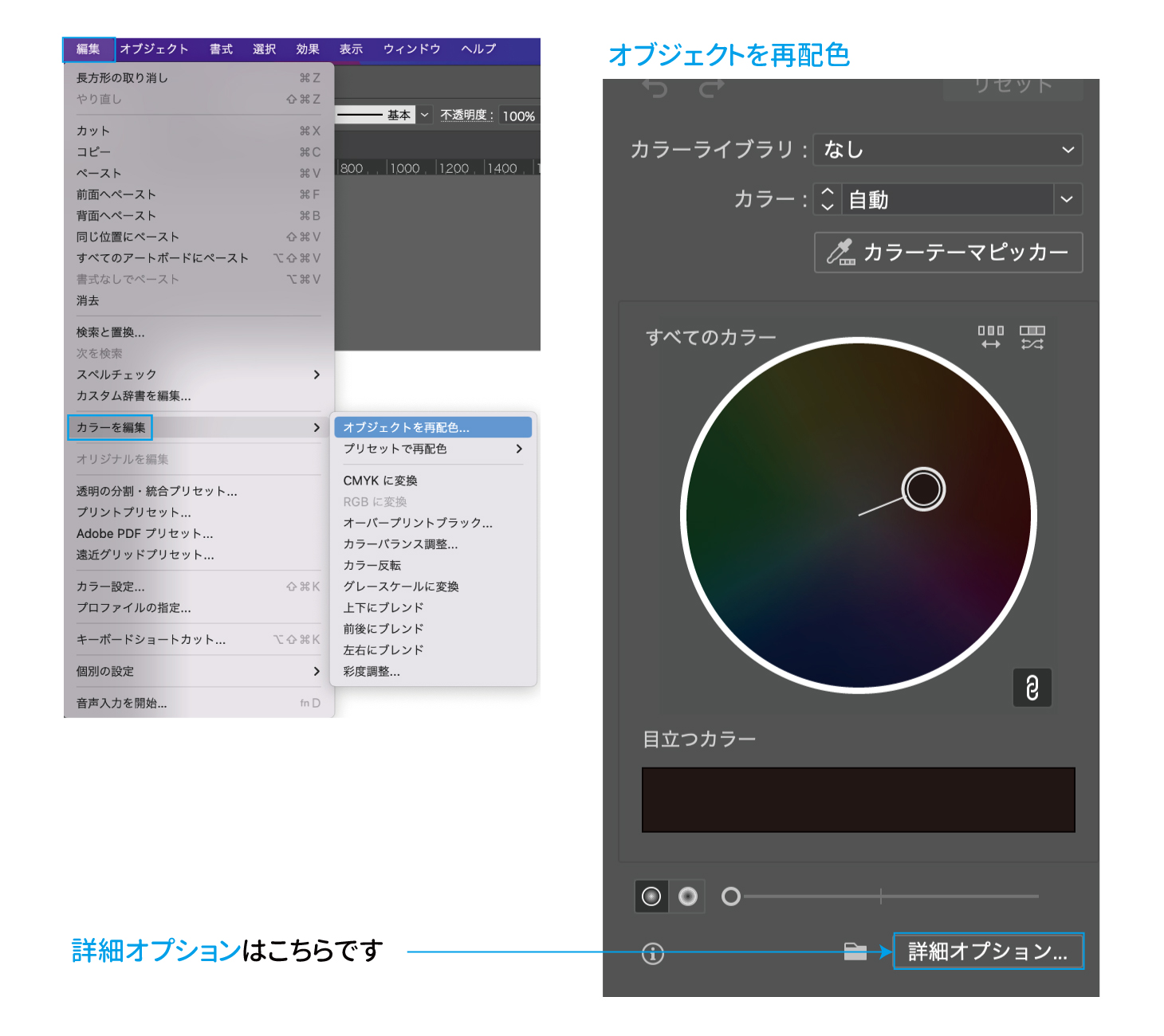Screen dimensions: 1164x1036
Task: Select the first color wheel display mode
Action: coord(651,897)
